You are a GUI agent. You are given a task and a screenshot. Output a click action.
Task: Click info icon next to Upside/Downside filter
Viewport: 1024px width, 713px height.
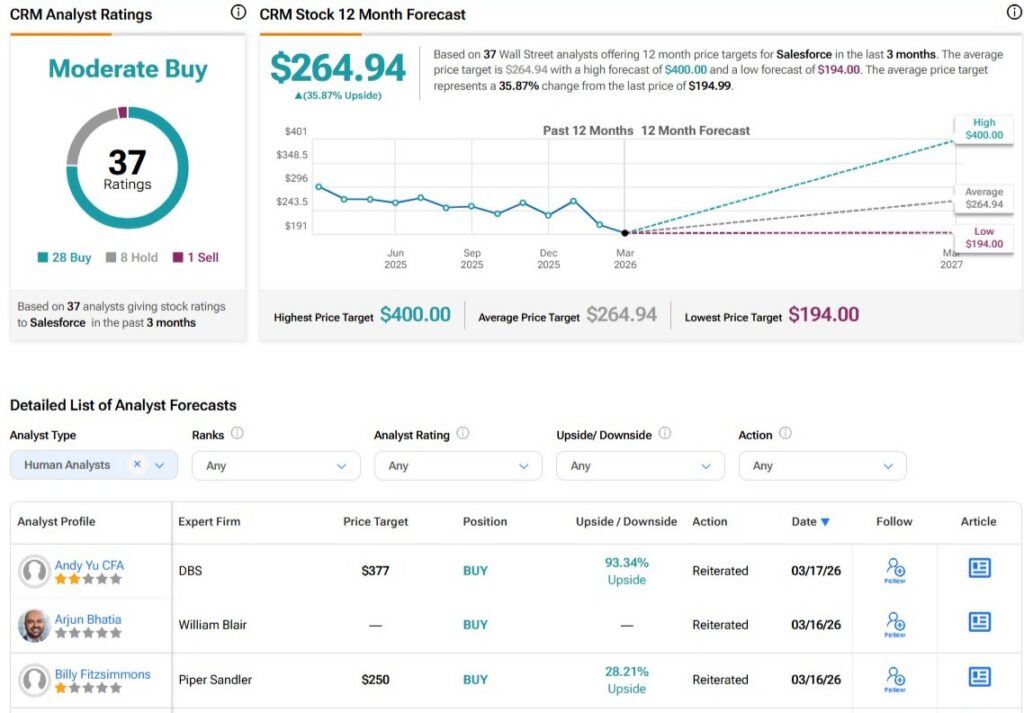tap(665, 434)
